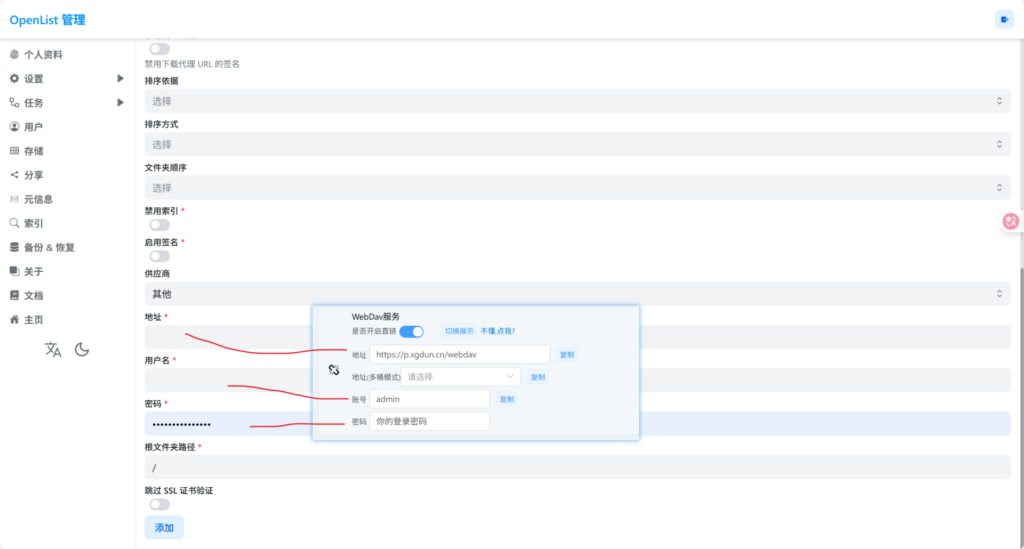Copy the WebDav 地址 with 复制 button
1024x549 pixels.
point(567,354)
